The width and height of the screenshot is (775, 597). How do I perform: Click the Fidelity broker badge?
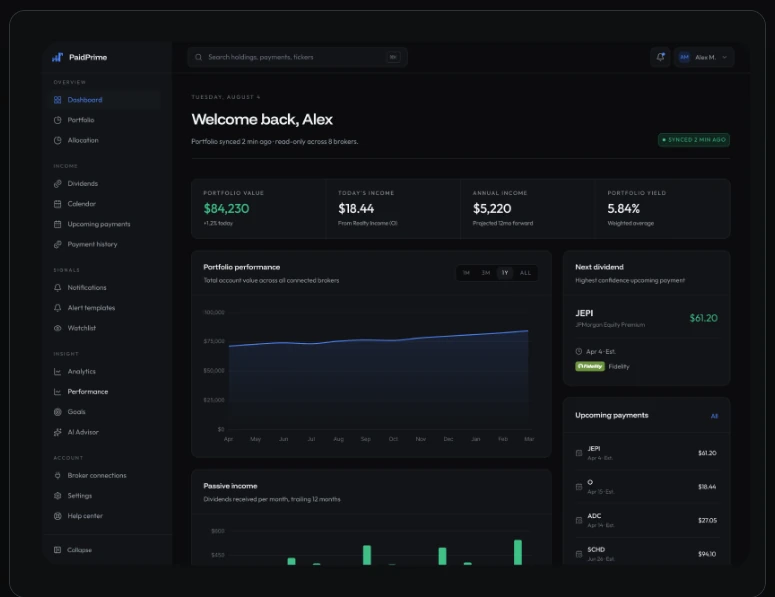[x=590, y=366]
